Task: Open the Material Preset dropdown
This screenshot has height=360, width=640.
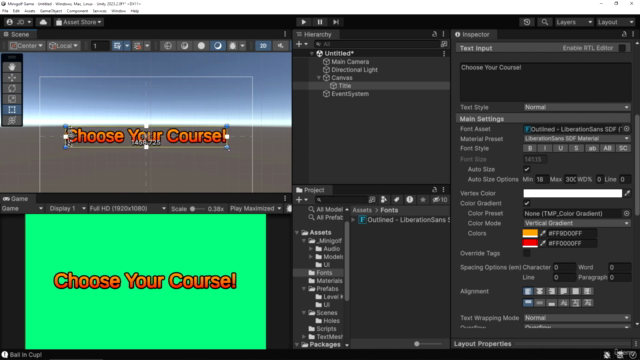Action: pyautogui.click(x=577, y=139)
